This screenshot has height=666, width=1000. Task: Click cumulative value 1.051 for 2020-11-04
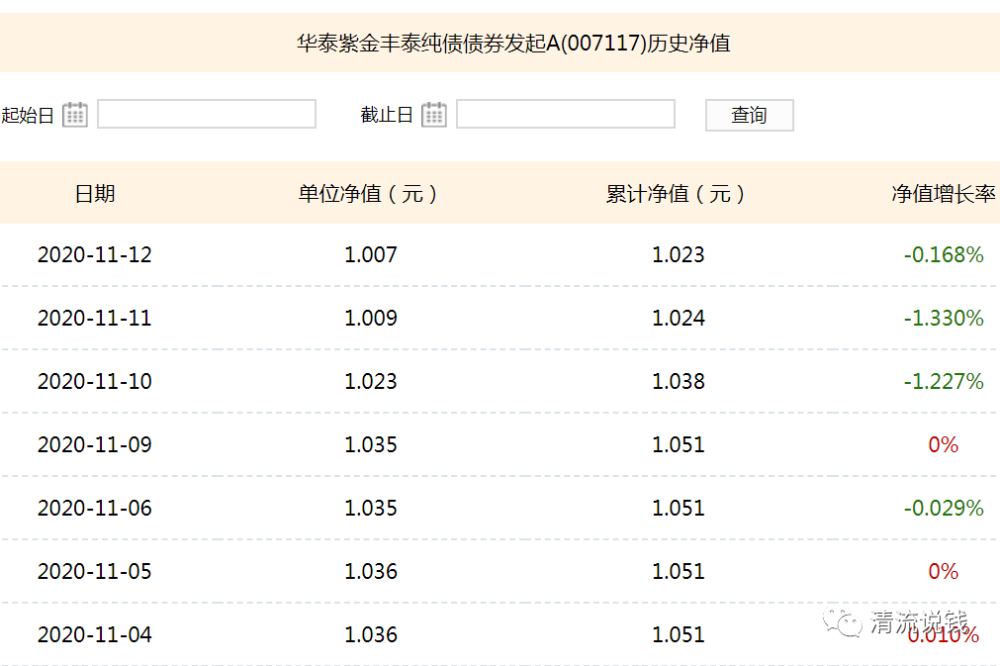[678, 634]
